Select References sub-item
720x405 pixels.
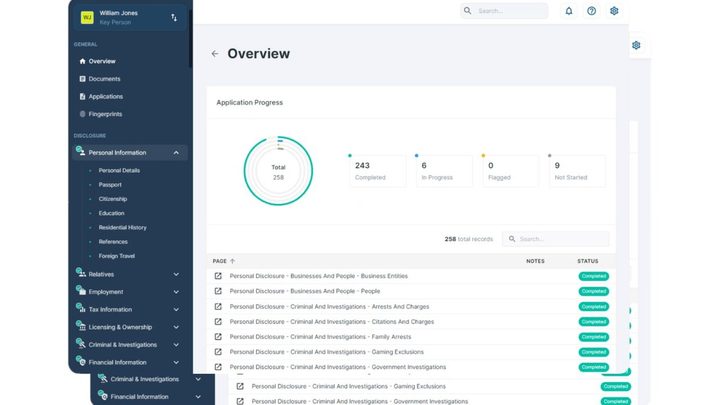point(113,242)
